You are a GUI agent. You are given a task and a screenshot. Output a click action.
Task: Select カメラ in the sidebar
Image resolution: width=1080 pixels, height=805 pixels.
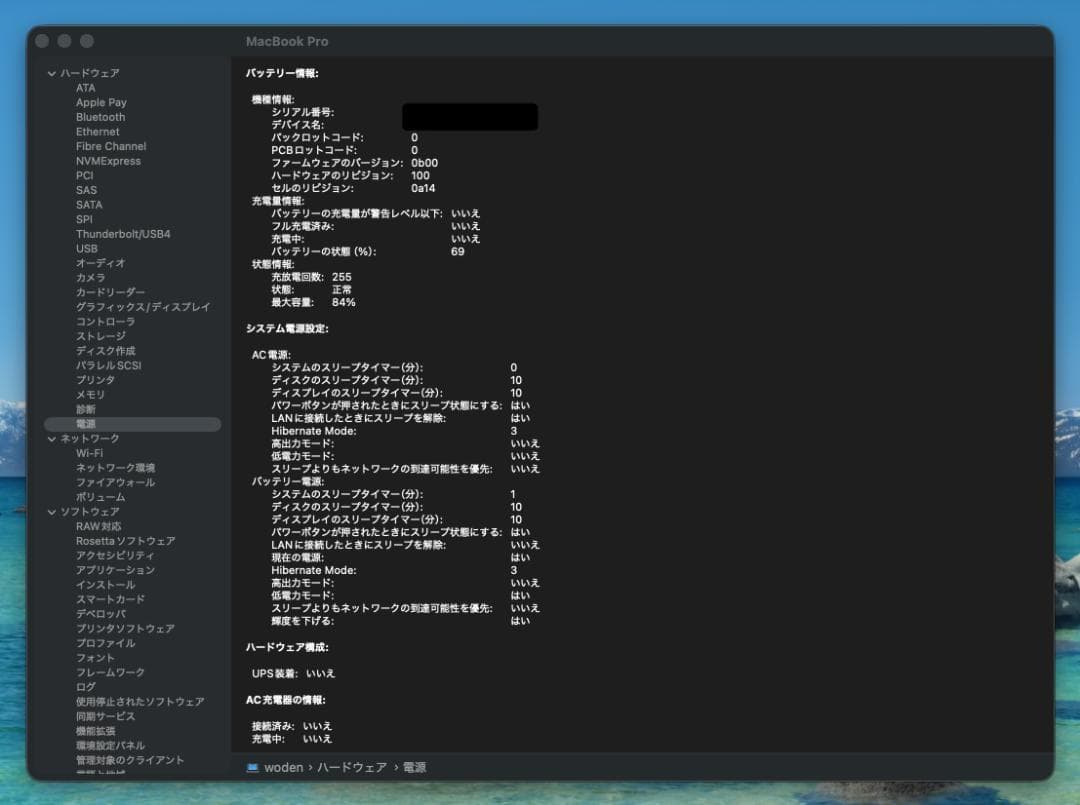pyautogui.click(x=90, y=278)
